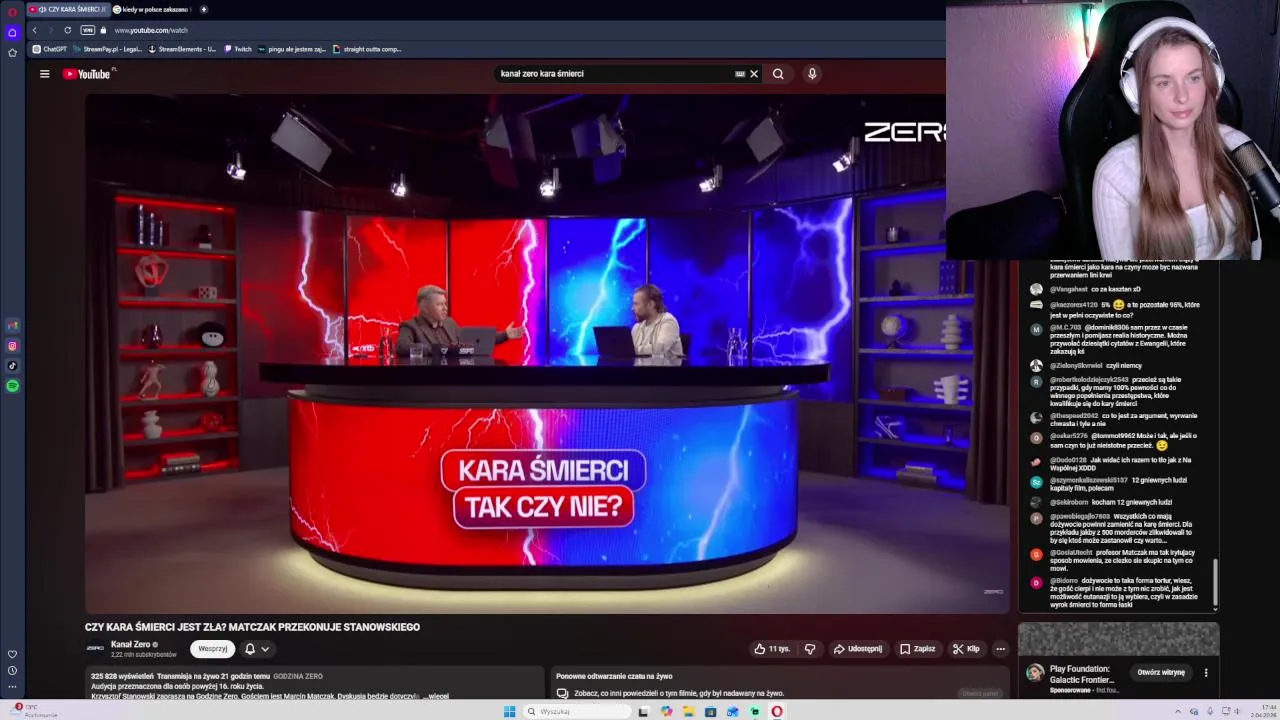Screen dimensions: 1280x720
Task: Click the magnifier search button
Action: coord(778,74)
